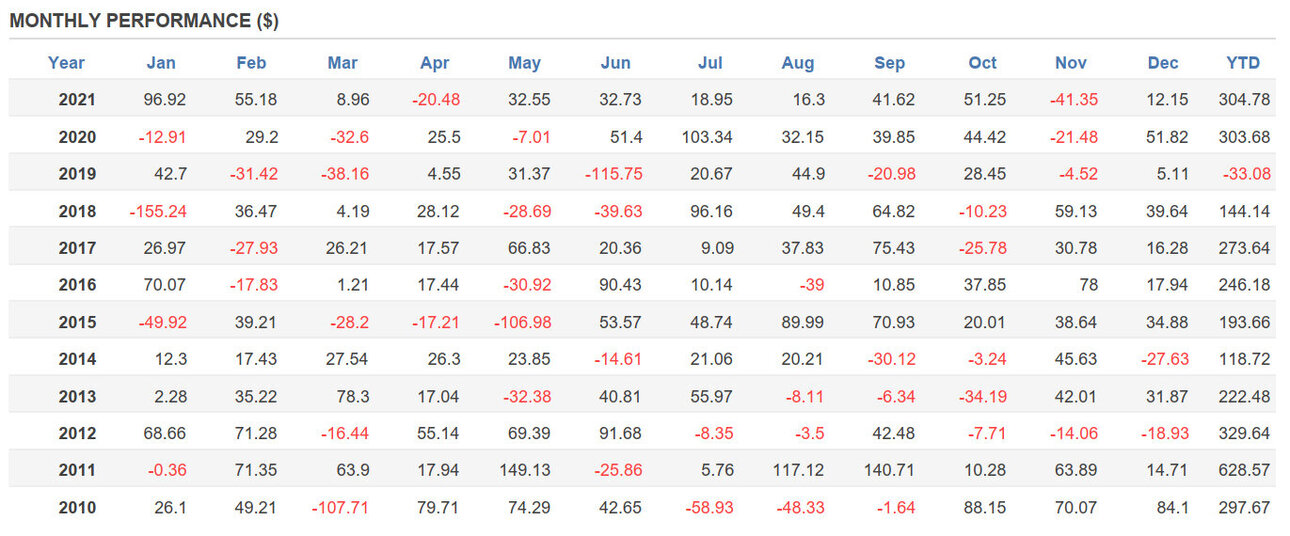
Task: Select the Jun column header
Action: point(616,63)
